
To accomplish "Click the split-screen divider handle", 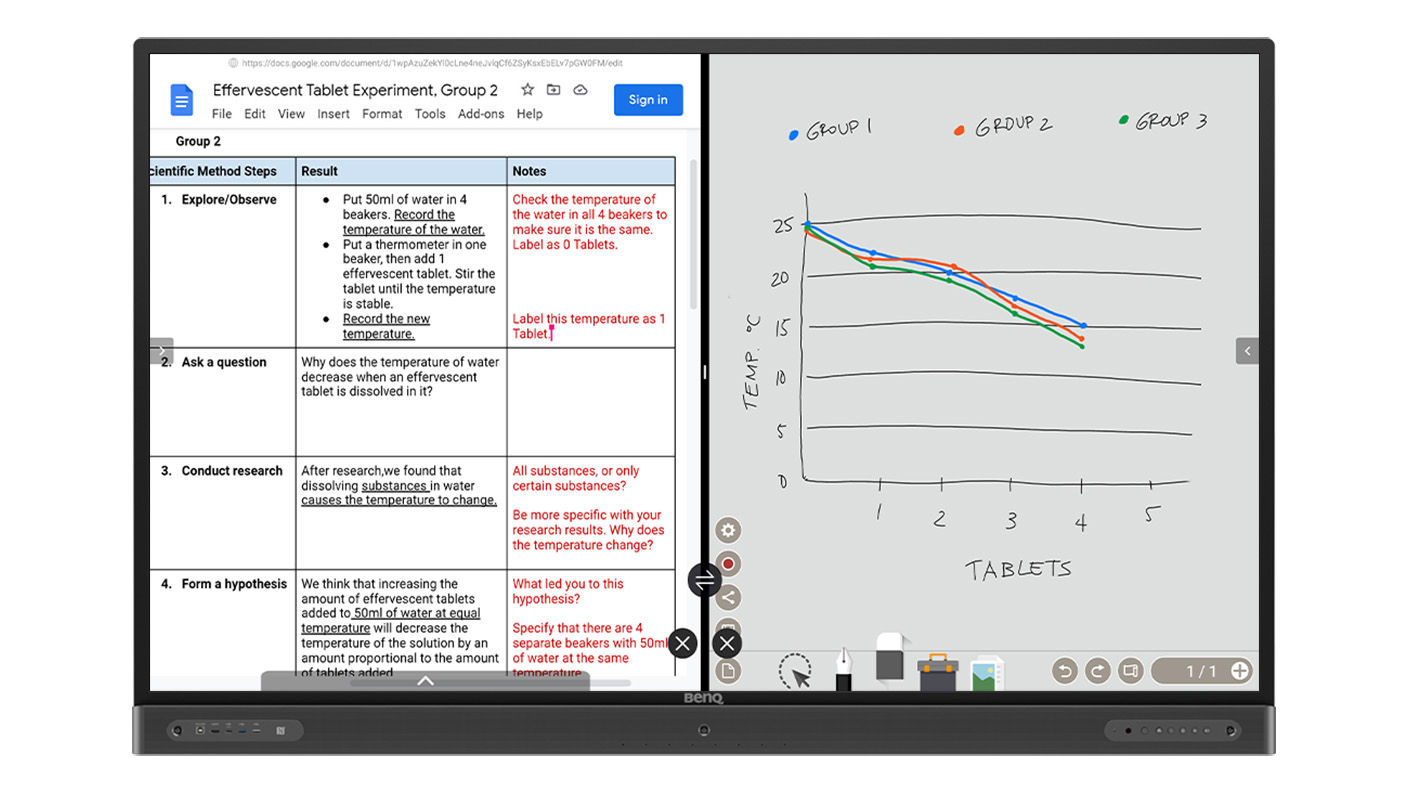I will [705, 372].
